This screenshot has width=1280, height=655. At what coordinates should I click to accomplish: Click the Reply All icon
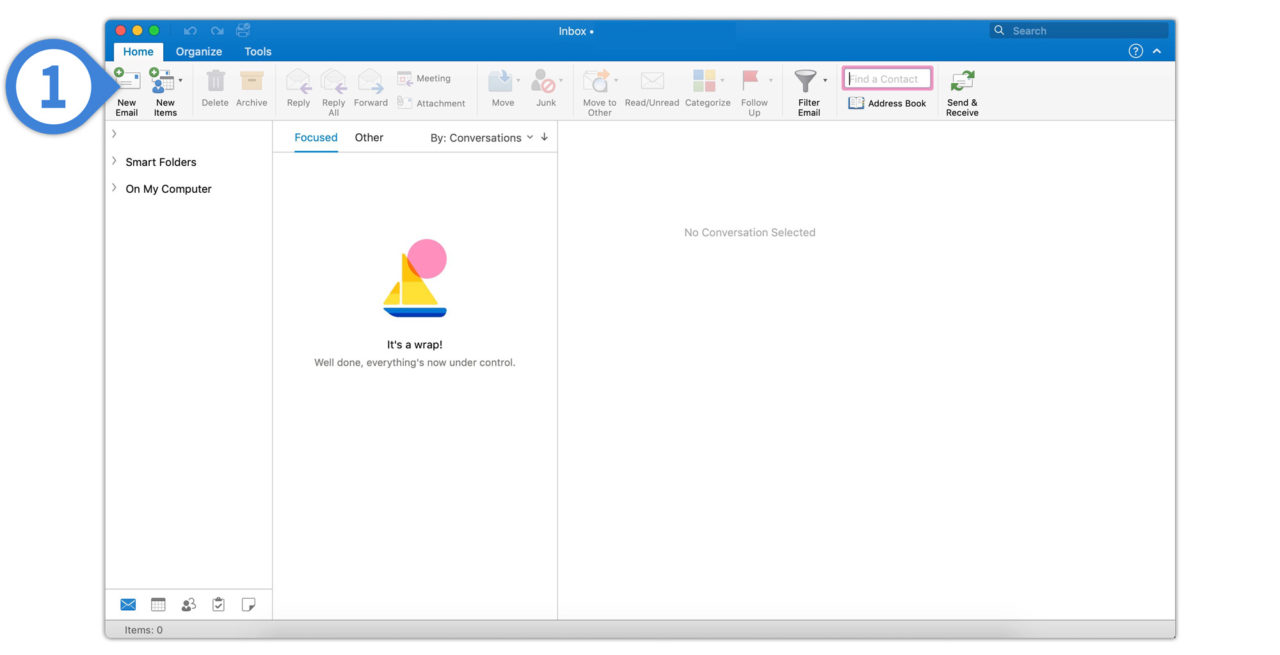tap(333, 81)
